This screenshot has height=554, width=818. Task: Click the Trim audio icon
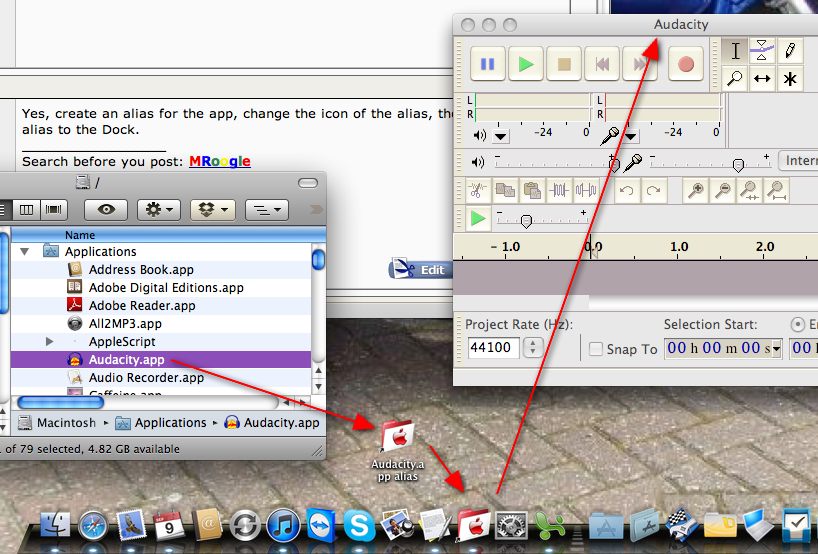[x=559, y=190]
